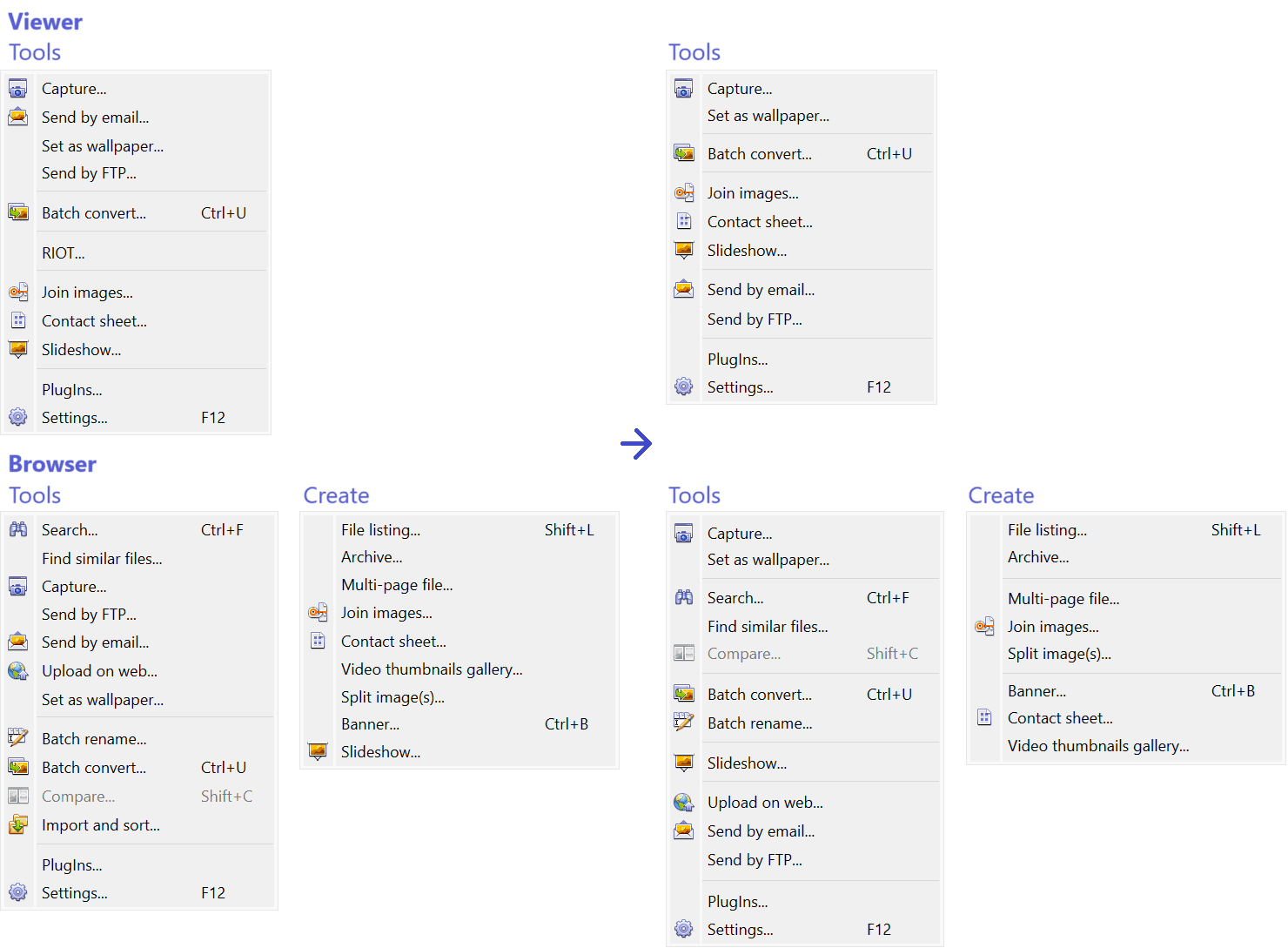
Task: Select Split image(s)... directly below Join images
Action: (x=1059, y=653)
